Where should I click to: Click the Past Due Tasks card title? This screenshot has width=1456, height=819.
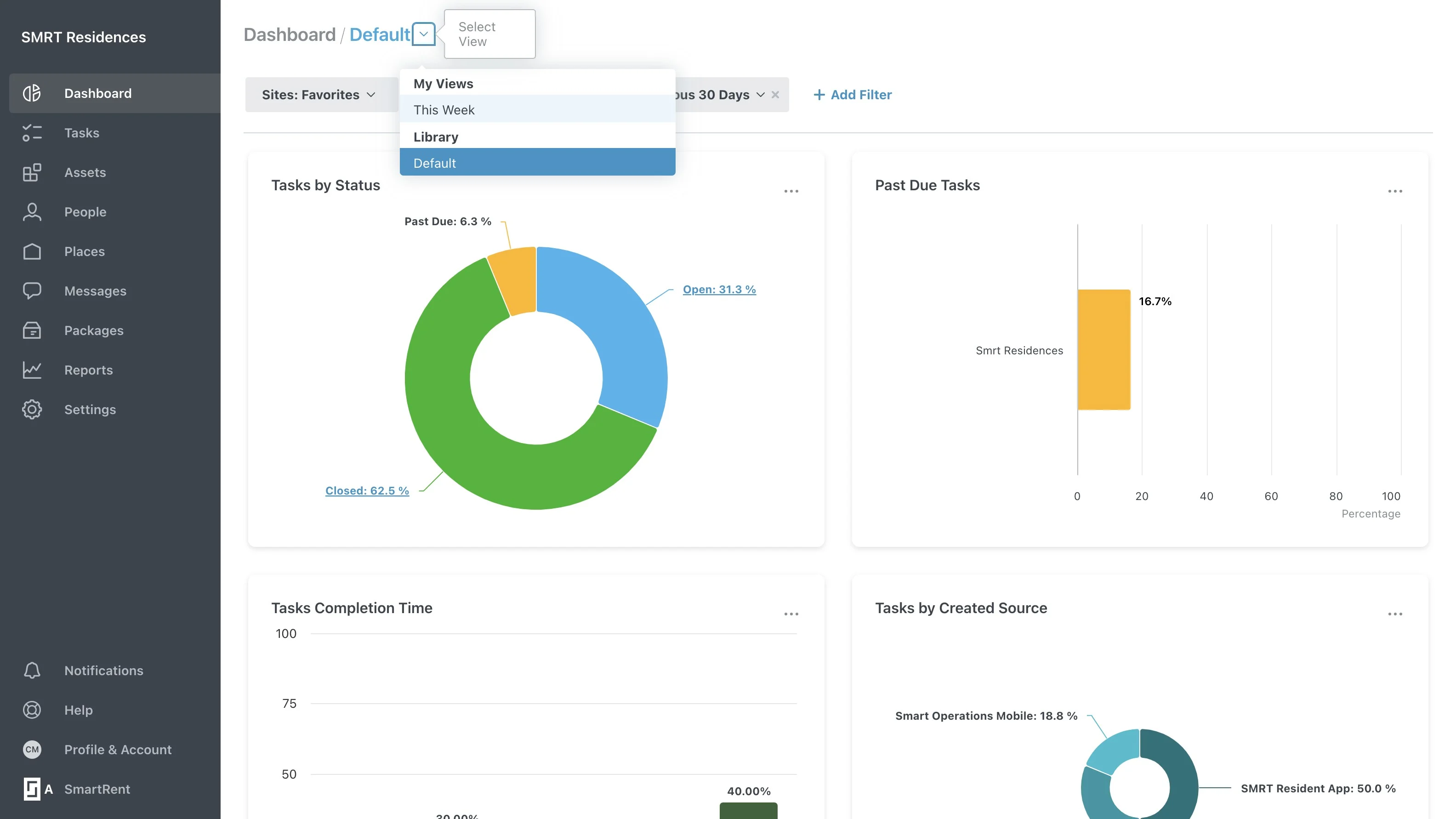[927, 185]
